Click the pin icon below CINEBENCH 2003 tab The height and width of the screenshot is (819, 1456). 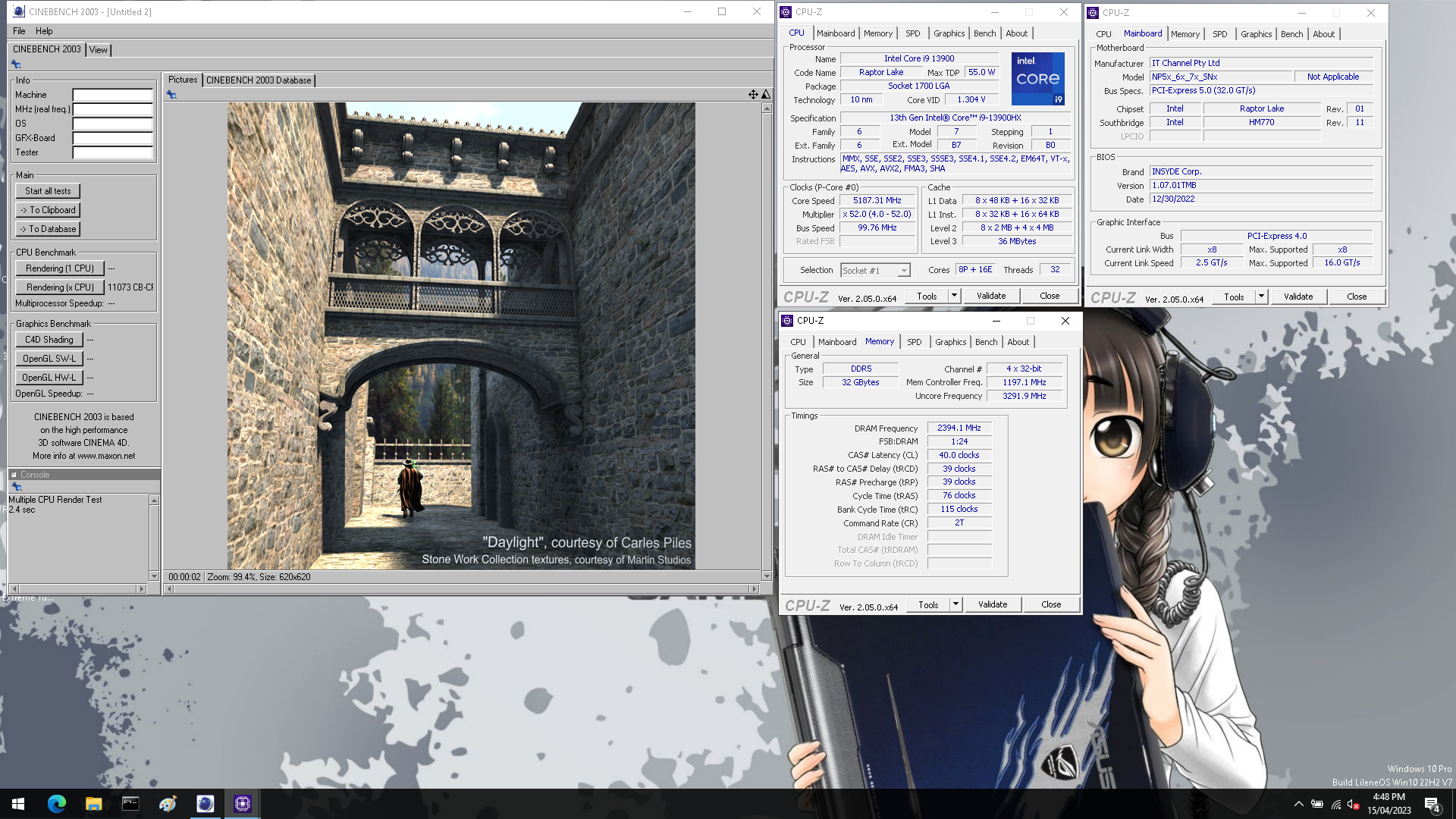(16, 64)
